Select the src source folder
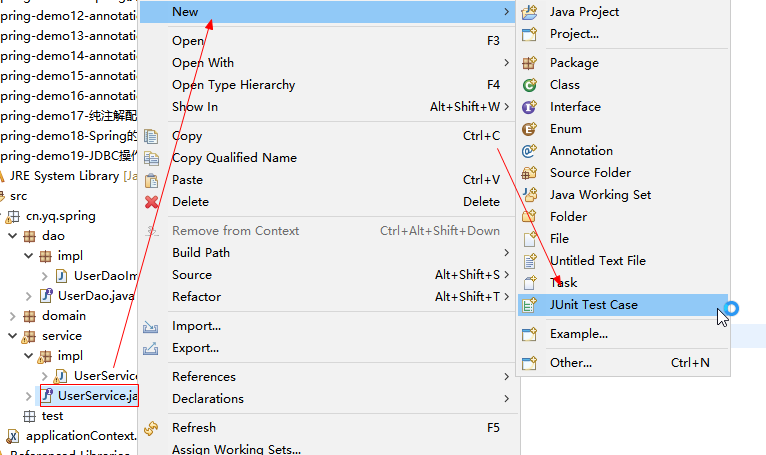The image size is (766, 455). pyautogui.click(x=19, y=196)
